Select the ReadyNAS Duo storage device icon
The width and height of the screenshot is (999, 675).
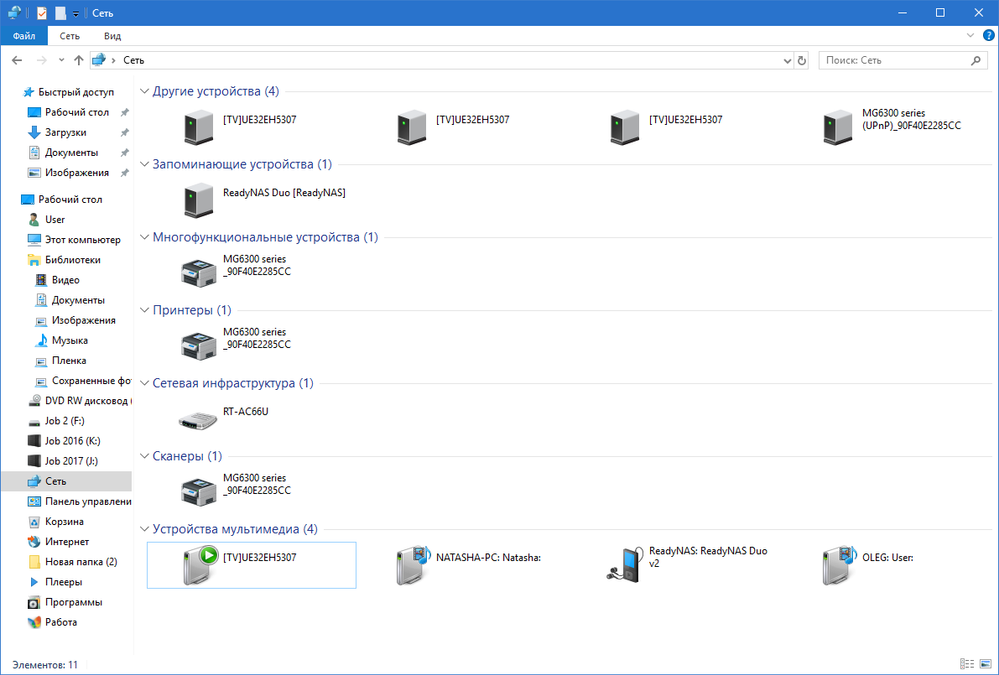197,199
